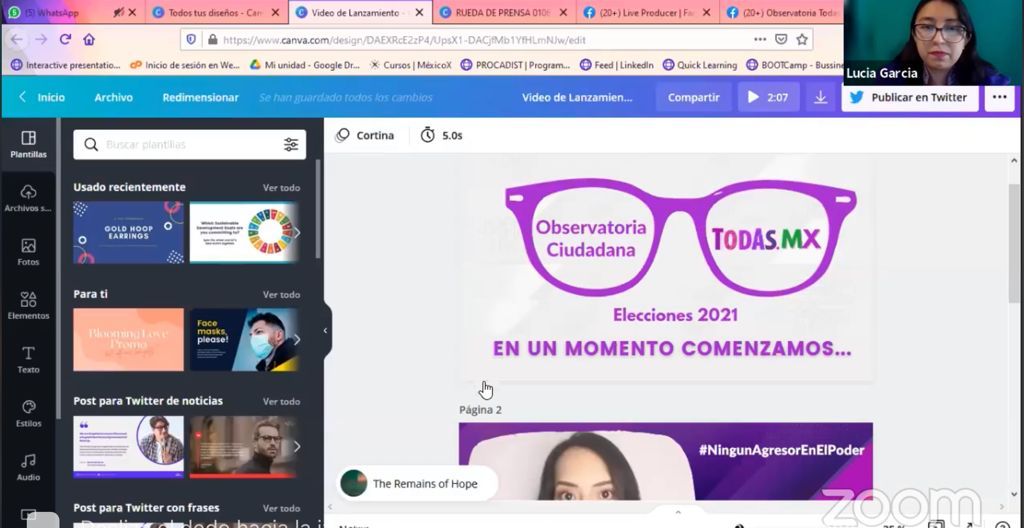Click Ver todo for Usado recientemente
The image size is (1024, 528).
click(281, 188)
